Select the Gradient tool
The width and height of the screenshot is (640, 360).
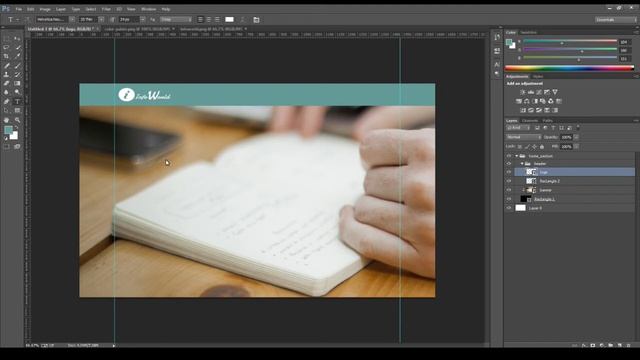tap(18, 83)
